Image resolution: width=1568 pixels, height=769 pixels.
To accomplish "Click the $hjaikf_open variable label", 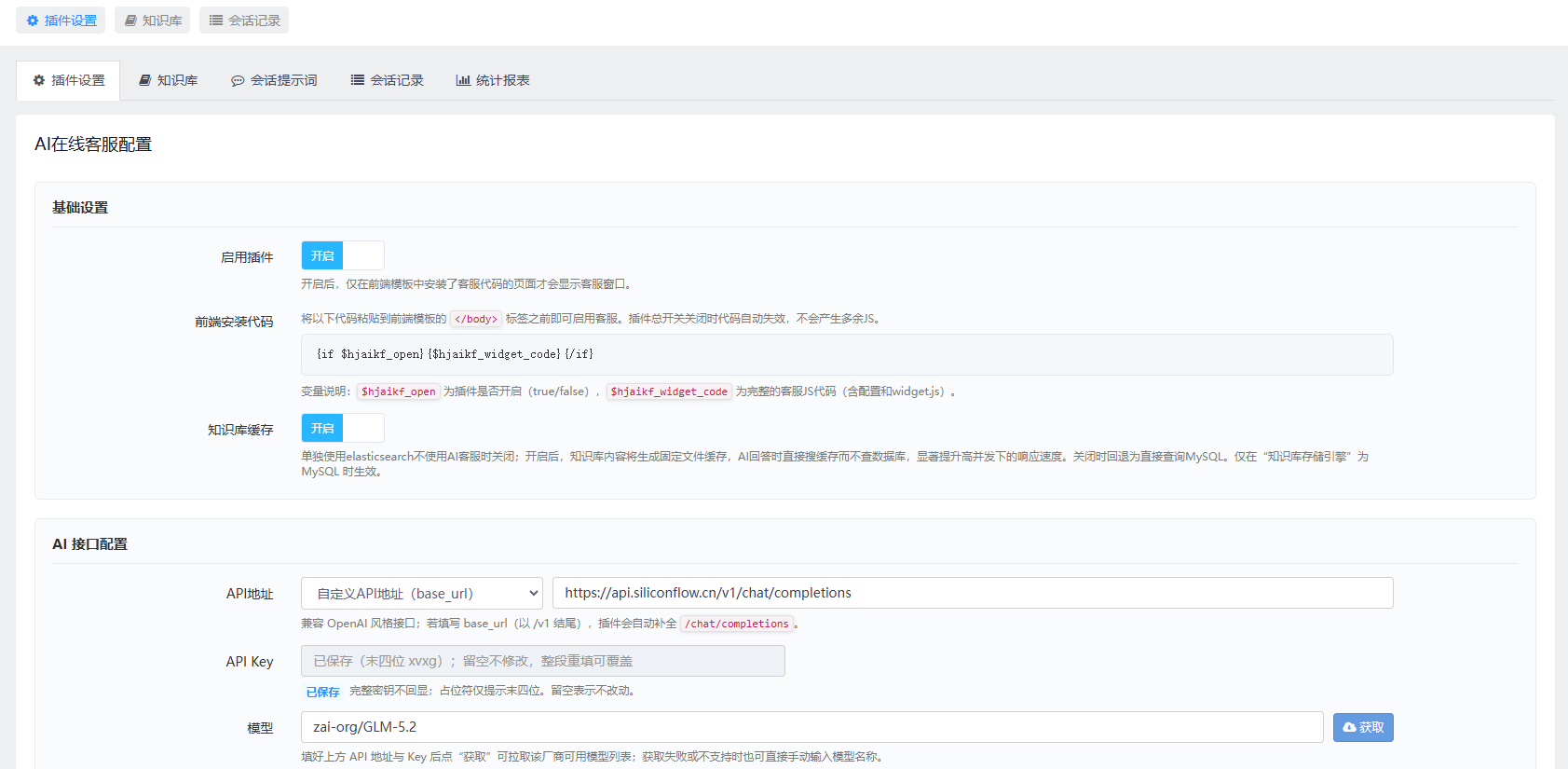I will [x=399, y=391].
